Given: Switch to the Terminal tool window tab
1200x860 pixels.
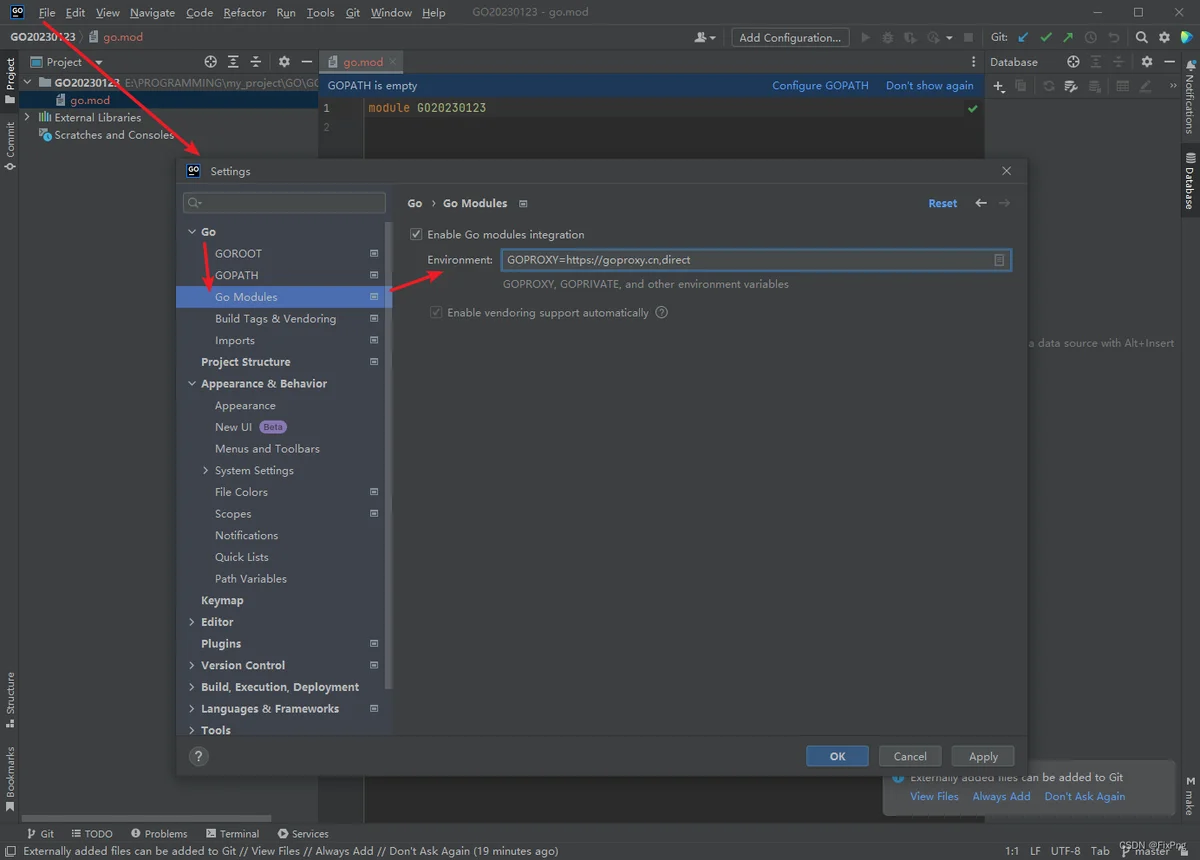Looking at the screenshot, I should click(232, 834).
